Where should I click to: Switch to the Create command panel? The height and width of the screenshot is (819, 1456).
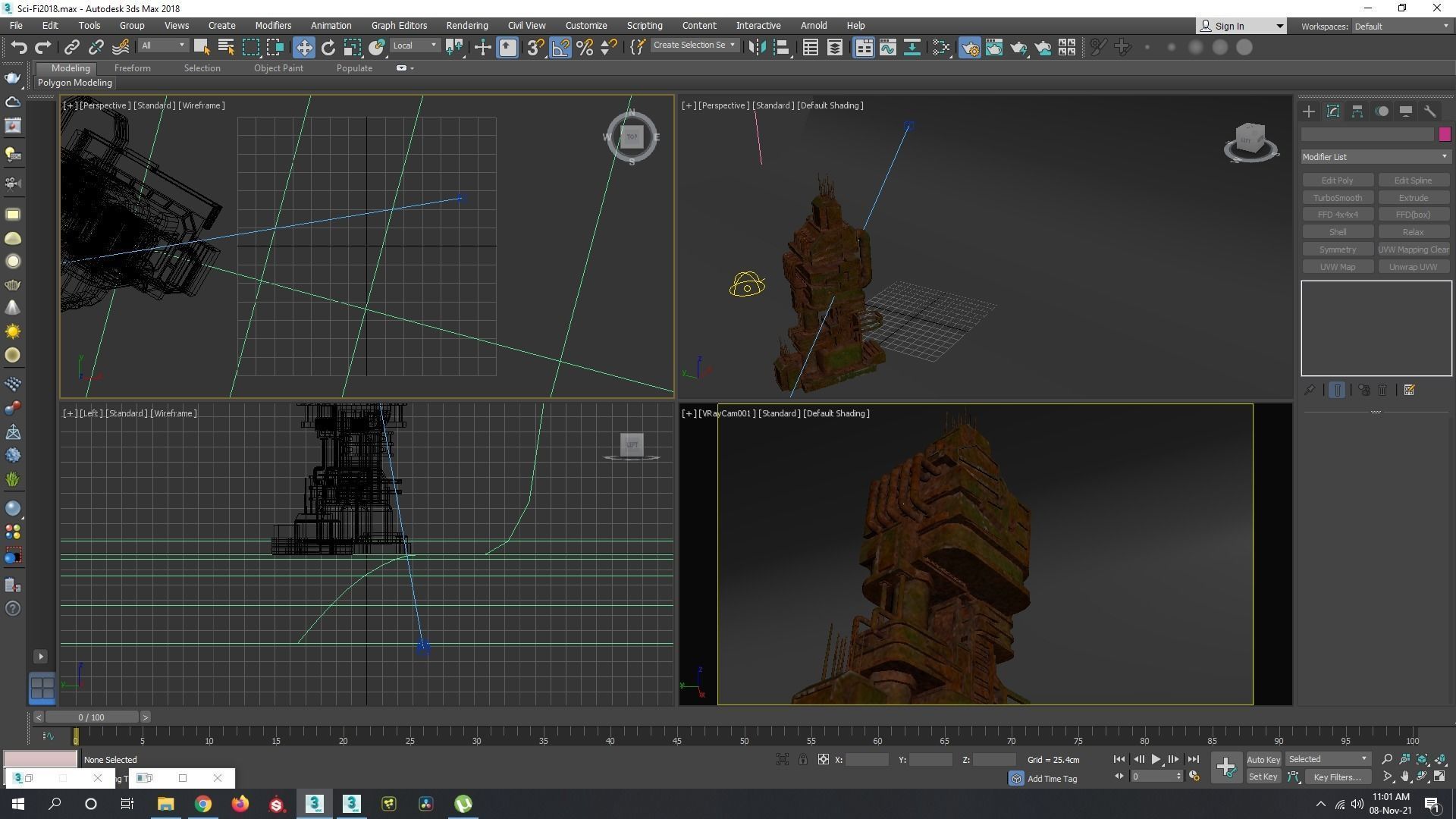1309,111
